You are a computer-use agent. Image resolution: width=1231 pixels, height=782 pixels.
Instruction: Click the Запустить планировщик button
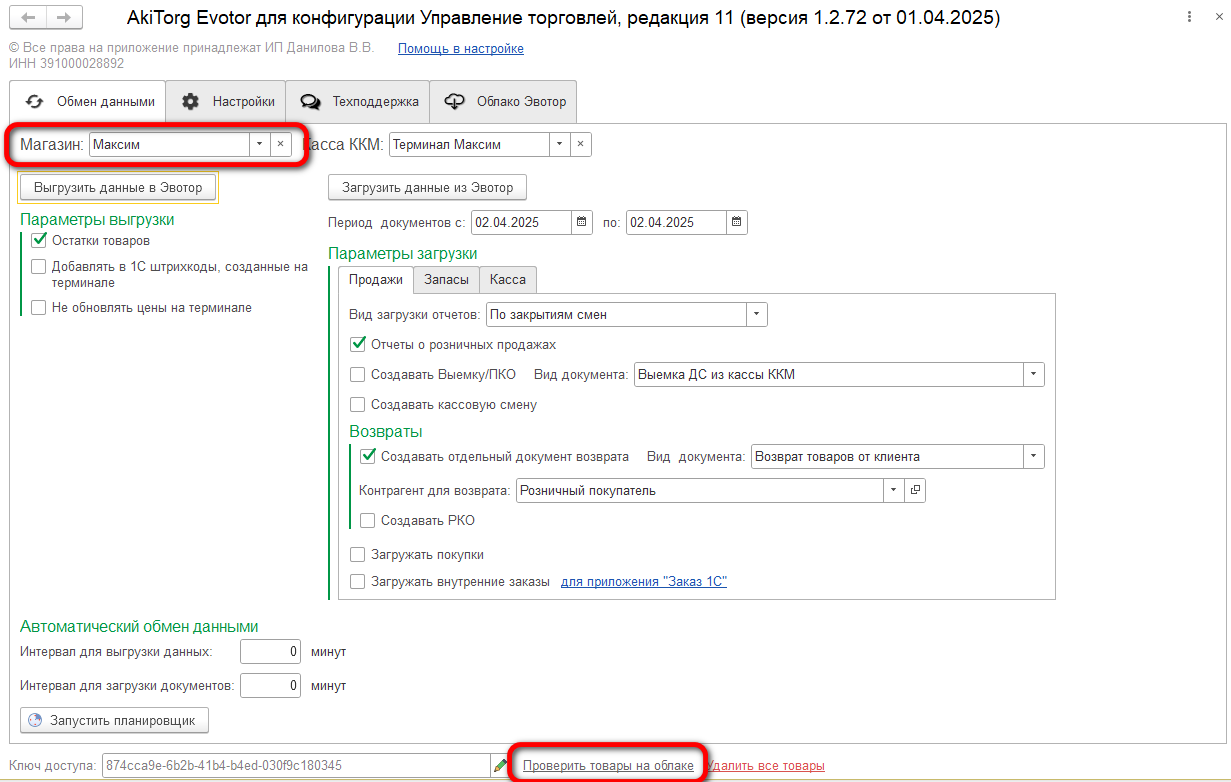tap(114, 720)
